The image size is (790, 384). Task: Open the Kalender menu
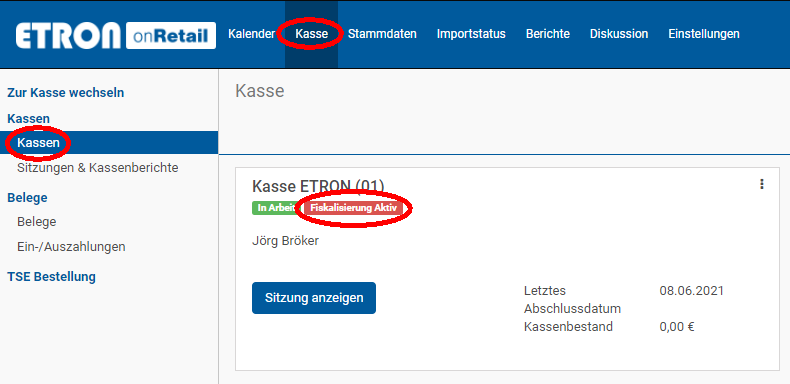pos(251,34)
